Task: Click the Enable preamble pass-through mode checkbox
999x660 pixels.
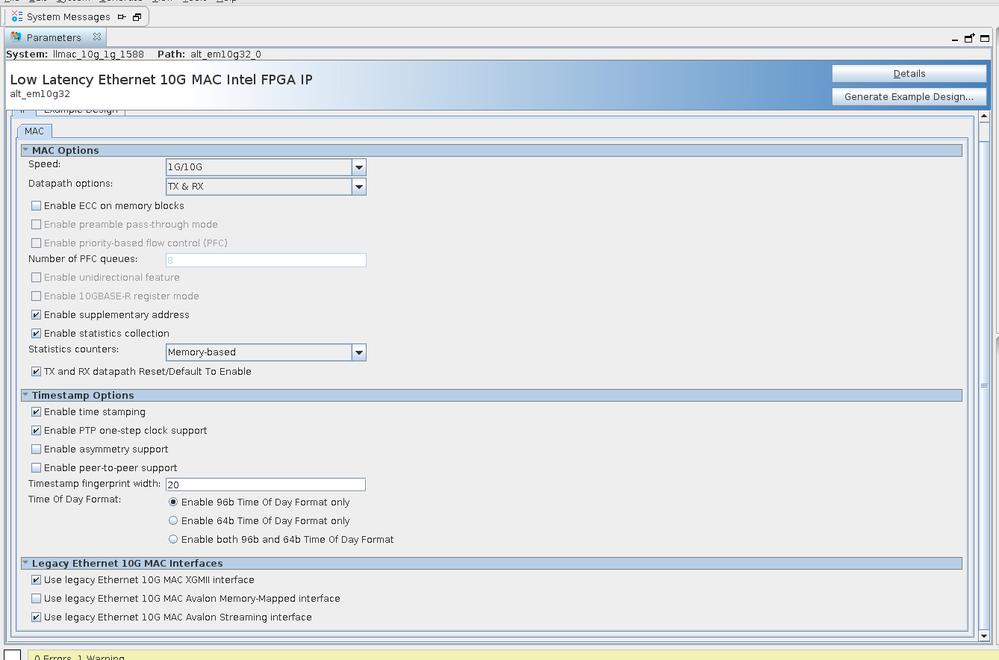Action: (36, 224)
